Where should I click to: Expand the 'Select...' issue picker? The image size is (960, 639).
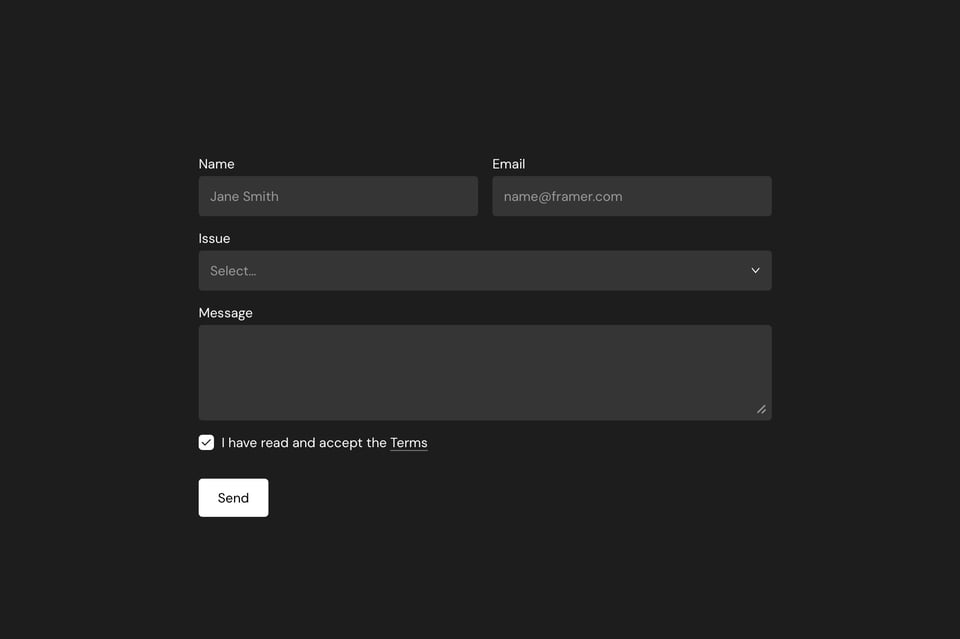pos(485,270)
